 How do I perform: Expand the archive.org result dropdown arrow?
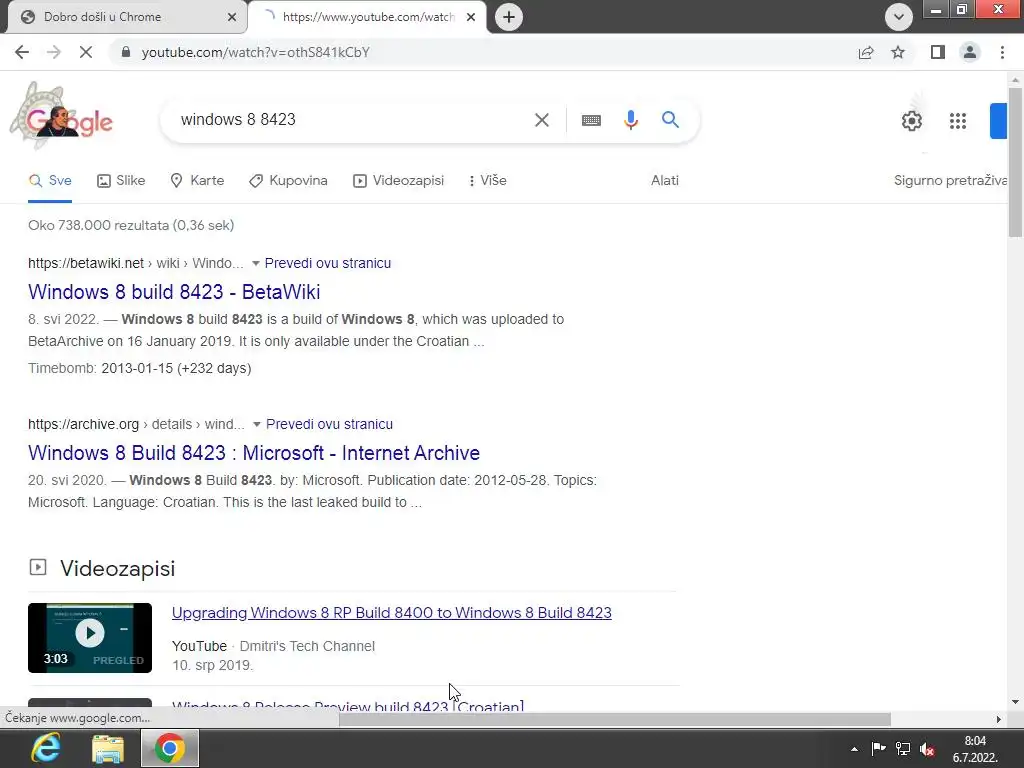(257, 424)
